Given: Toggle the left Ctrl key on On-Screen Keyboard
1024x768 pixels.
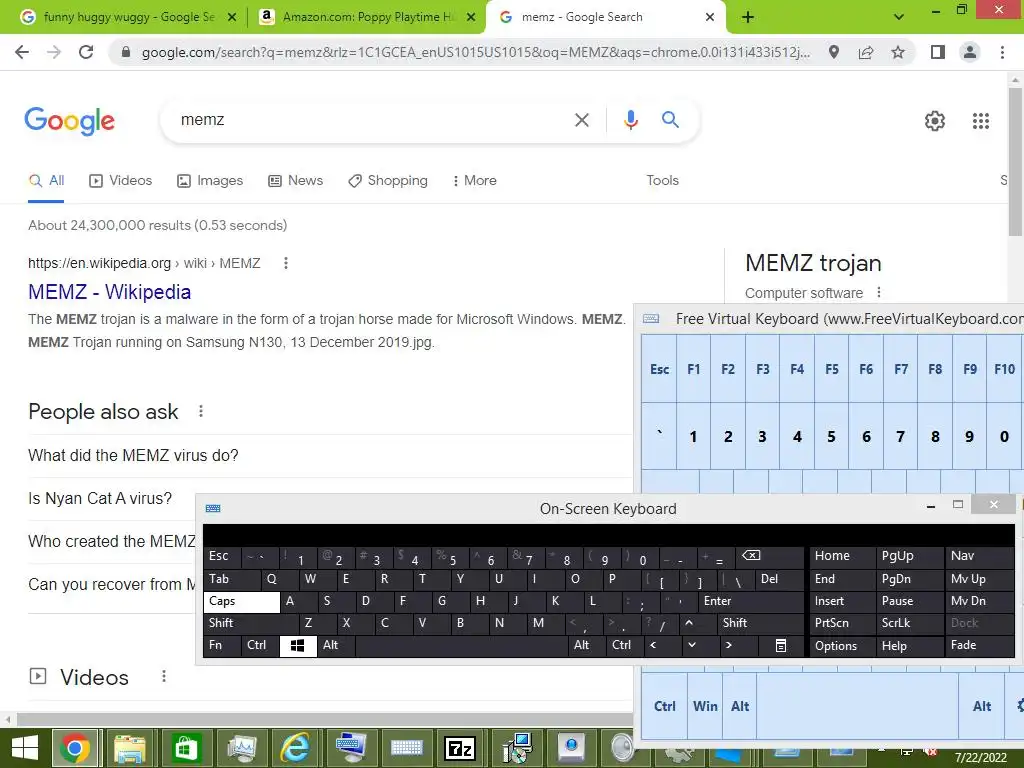Looking at the screenshot, I should [260, 645].
